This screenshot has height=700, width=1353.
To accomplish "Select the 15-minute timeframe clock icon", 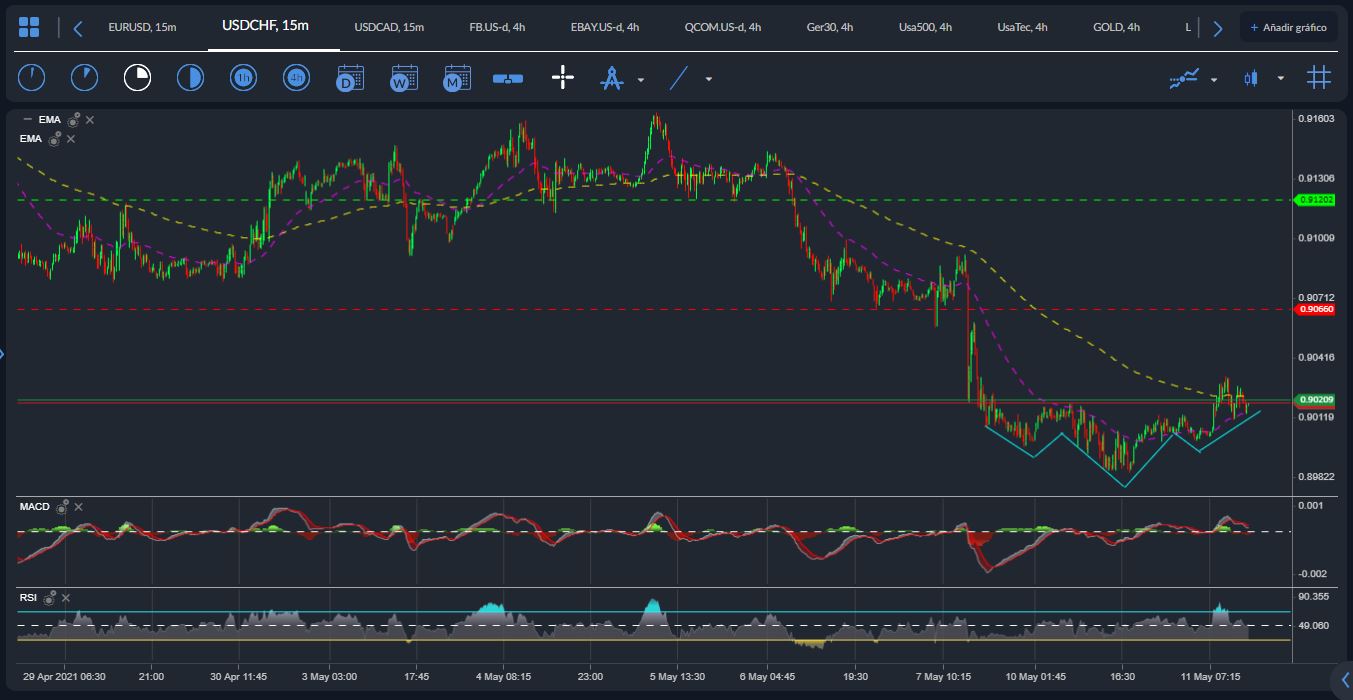I will [137, 77].
